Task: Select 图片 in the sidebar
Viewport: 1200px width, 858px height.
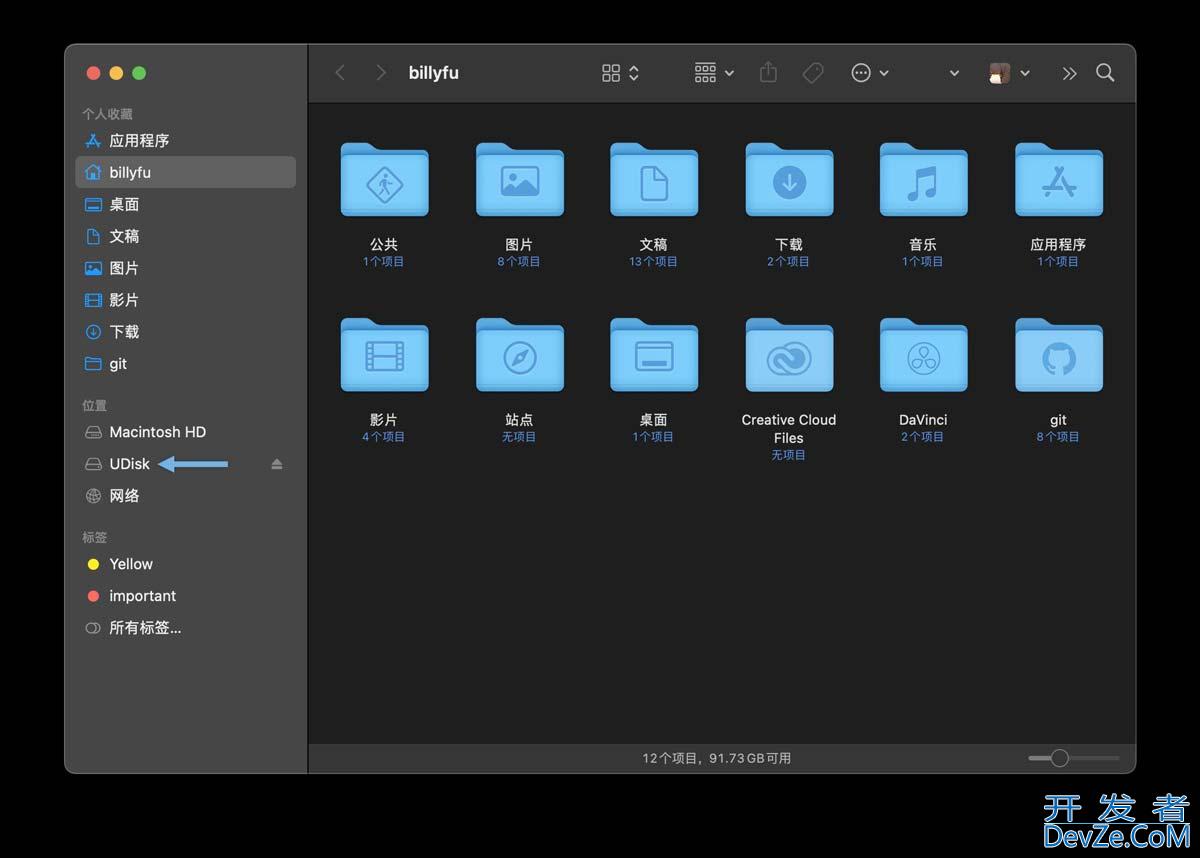Action: tap(185, 268)
